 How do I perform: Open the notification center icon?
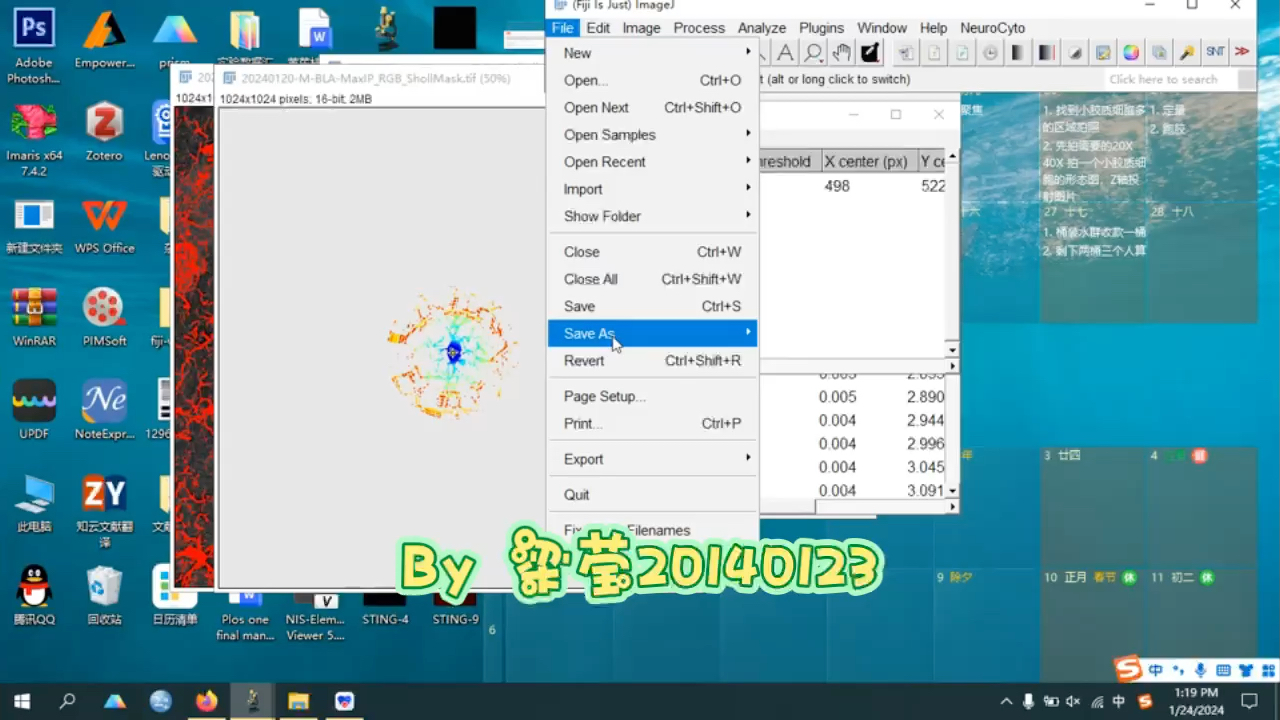(1249, 701)
